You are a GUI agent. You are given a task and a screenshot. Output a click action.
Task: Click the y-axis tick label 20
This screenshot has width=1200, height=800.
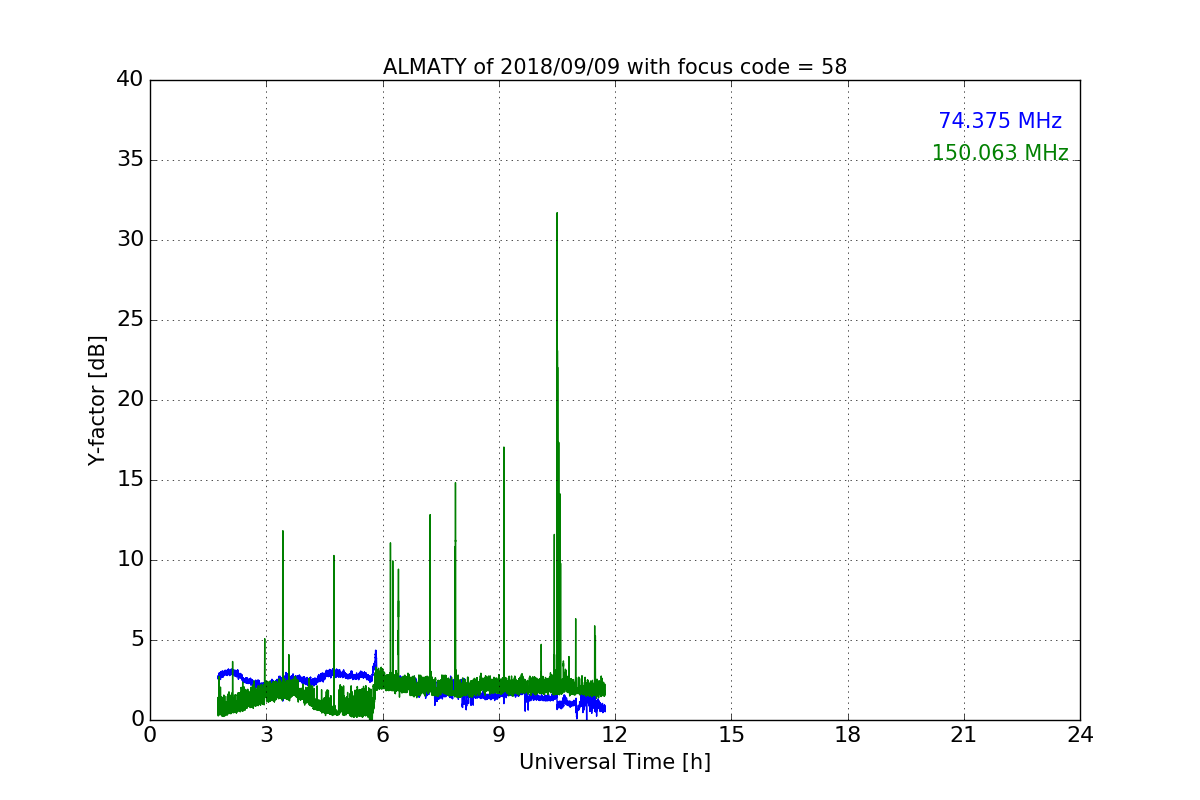130,400
